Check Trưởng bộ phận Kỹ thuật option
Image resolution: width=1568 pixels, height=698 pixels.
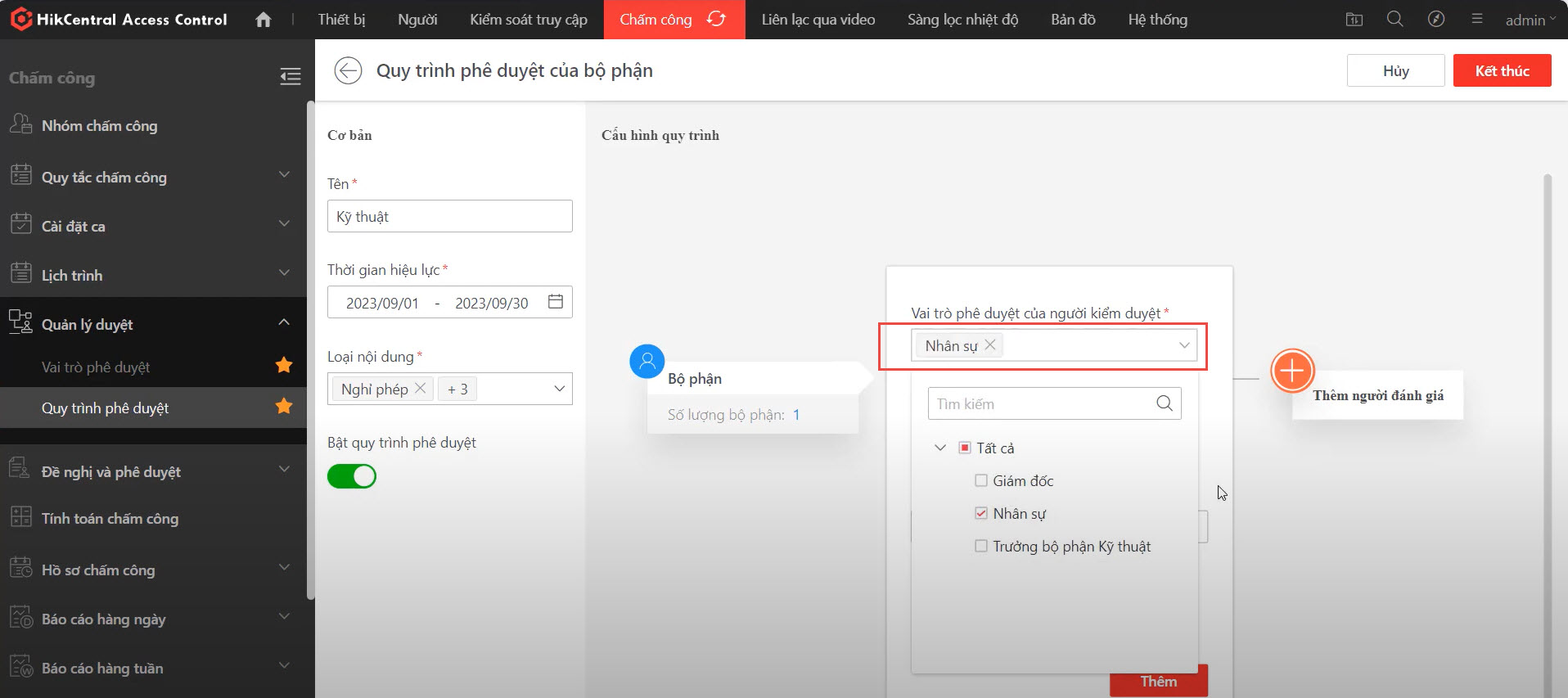coord(980,546)
